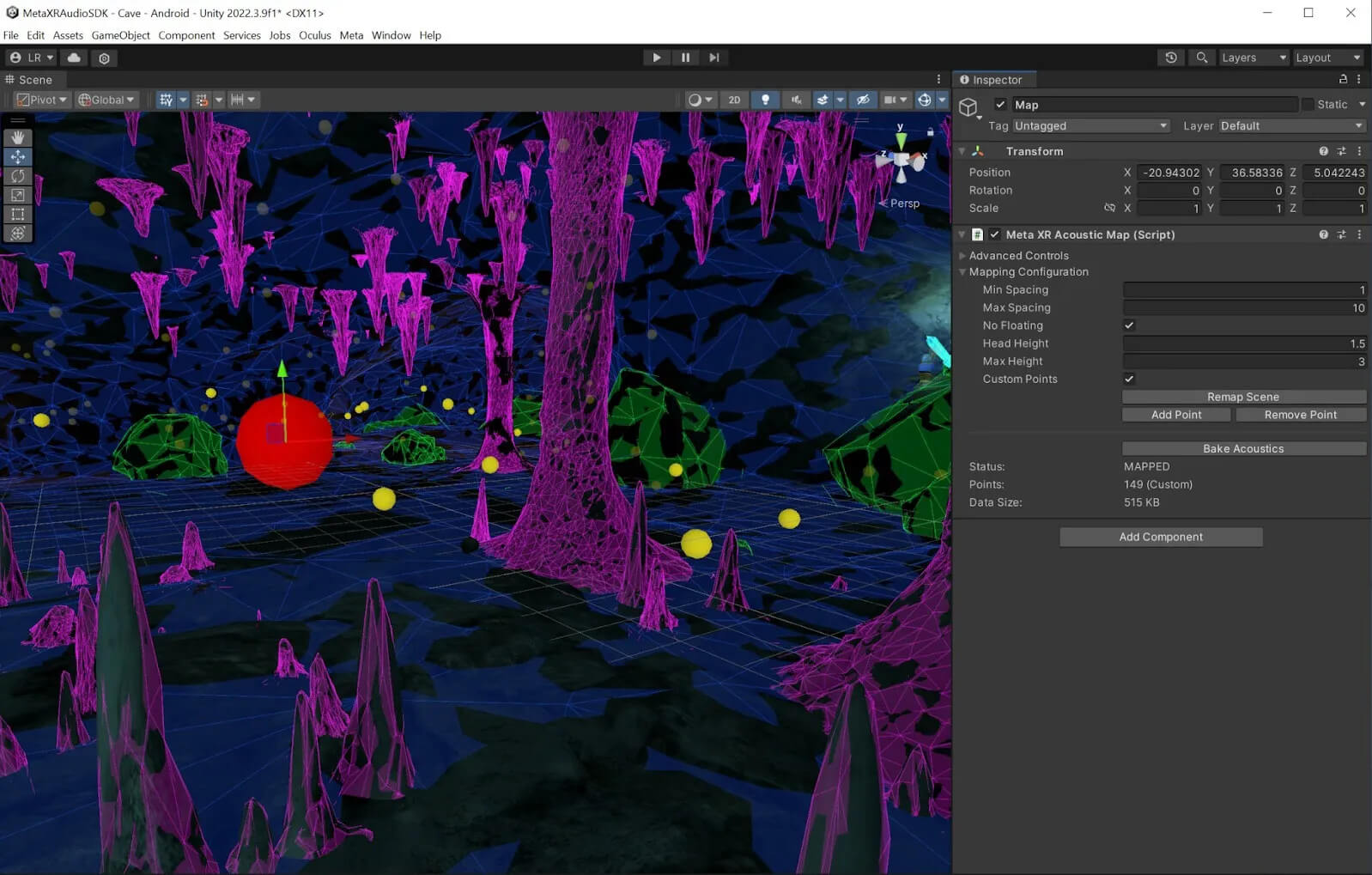Select the Hand view tool
Image resolution: width=1372 pixels, height=875 pixels.
point(17,138)
